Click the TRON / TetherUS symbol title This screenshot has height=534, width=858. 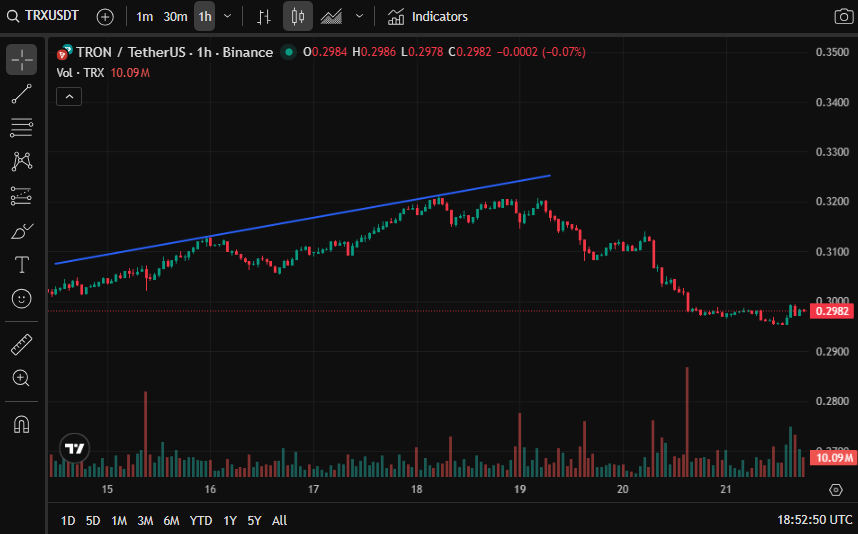click(x=175, y=52)
